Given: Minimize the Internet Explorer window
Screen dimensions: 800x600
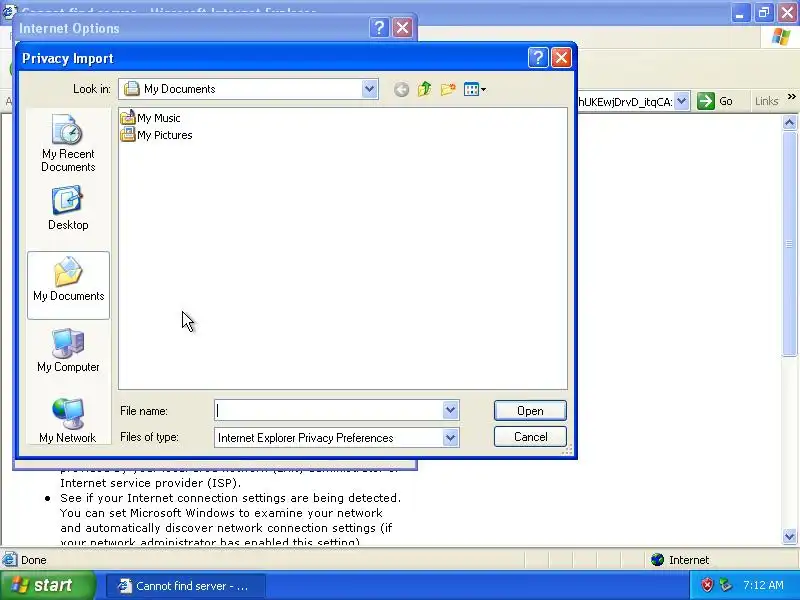Looking at the screenshot, I should 740,12.
